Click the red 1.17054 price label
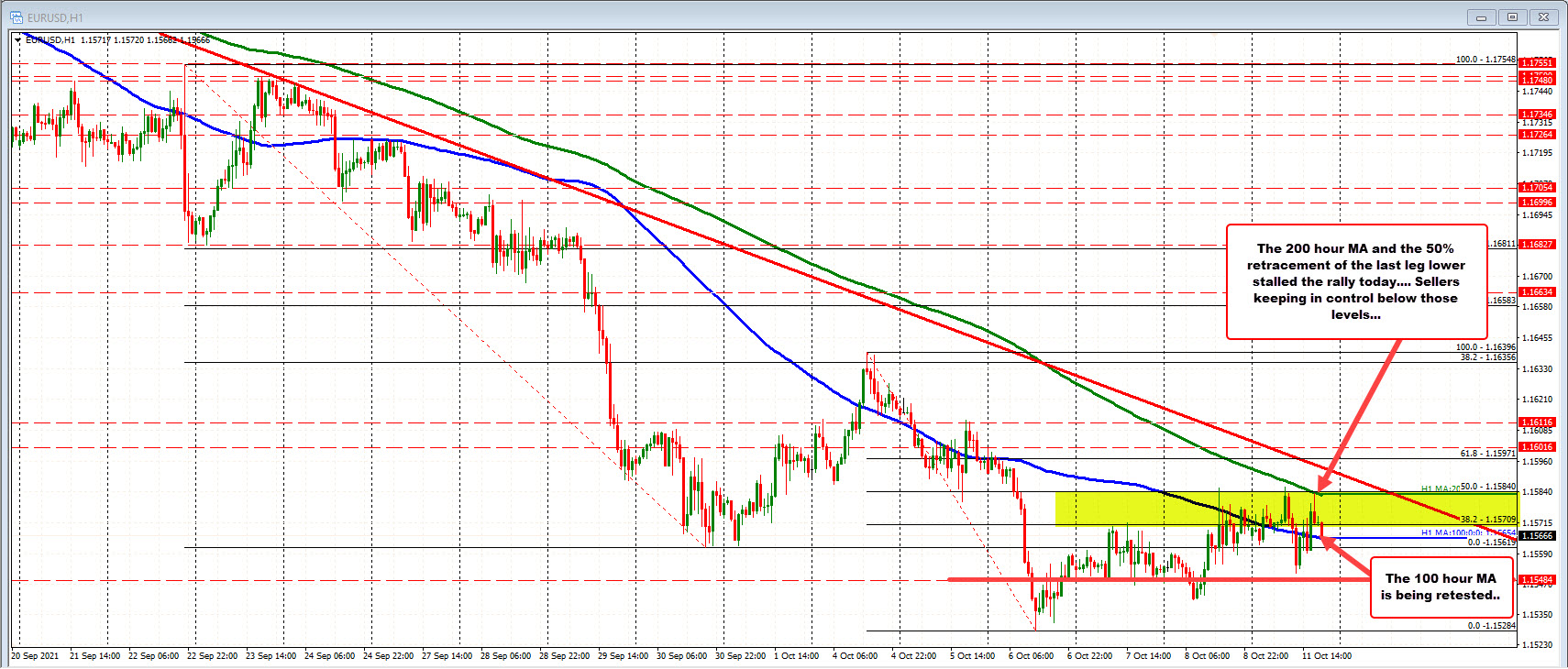The width and height of the screenshot is (1568, 669). (x=1538, y=188)
